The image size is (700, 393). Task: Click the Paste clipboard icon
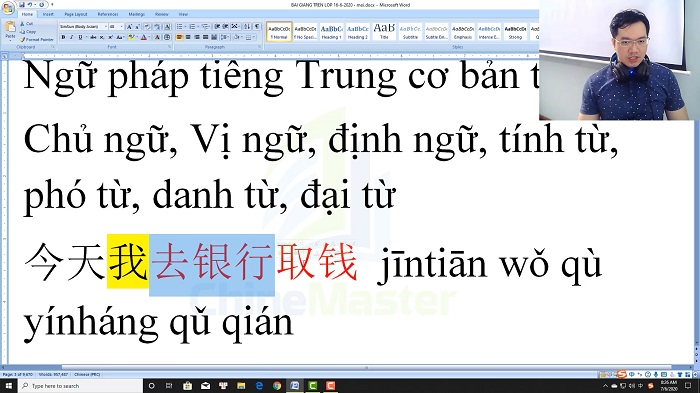[x=10, y=27]
